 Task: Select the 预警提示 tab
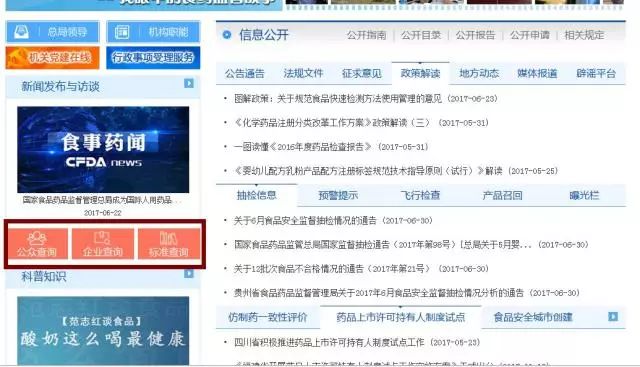point(338,196)
